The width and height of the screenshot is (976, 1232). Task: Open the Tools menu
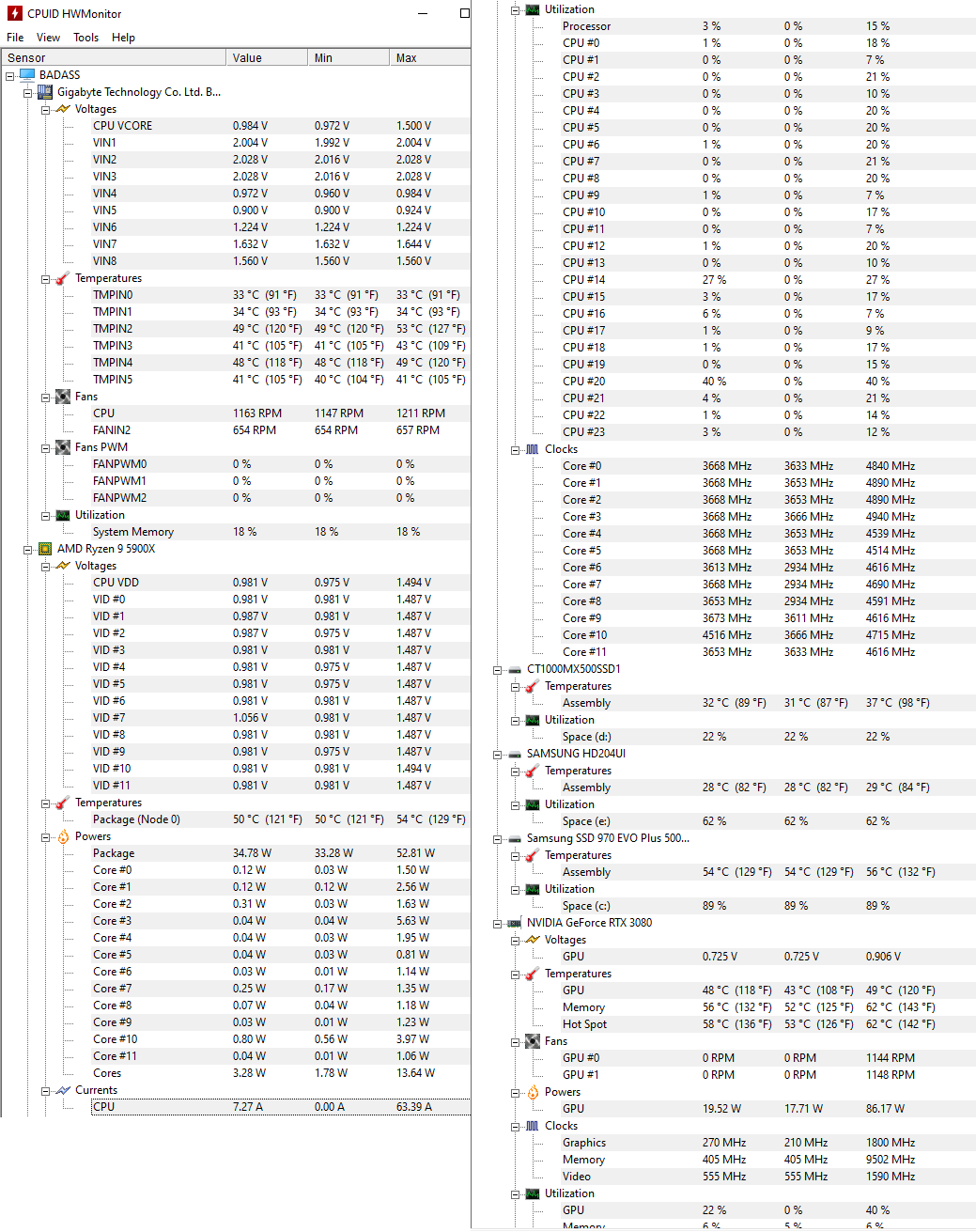click(85, 38)
